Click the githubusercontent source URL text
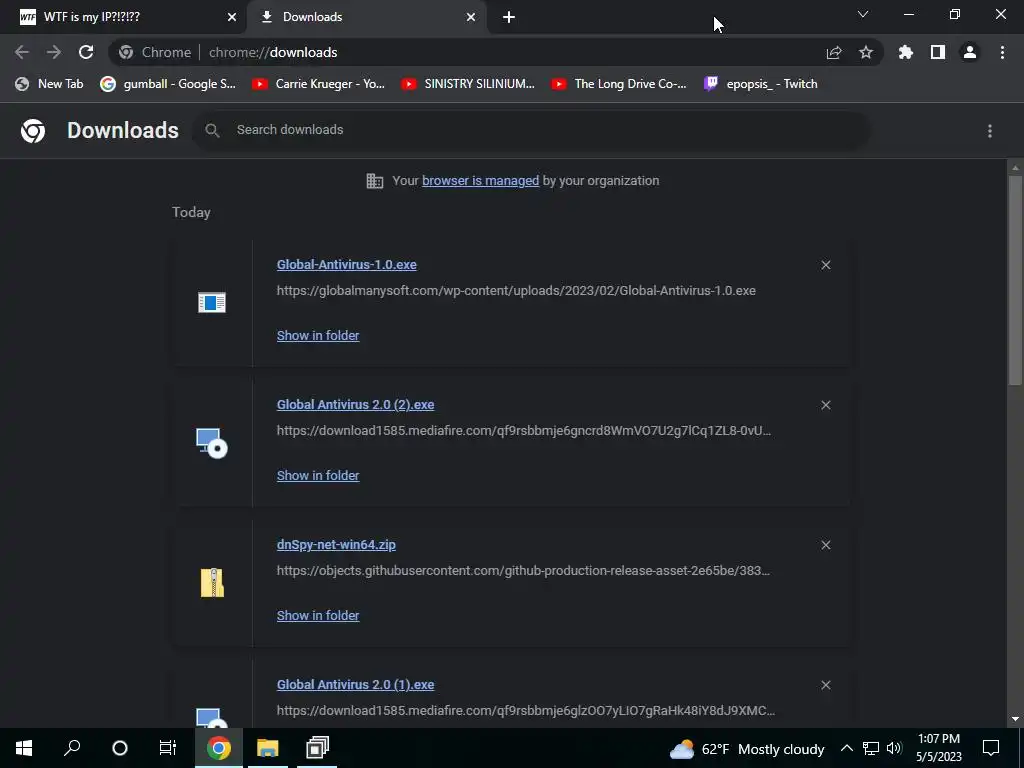This screenshot has width=1024, height=768. 523,571
